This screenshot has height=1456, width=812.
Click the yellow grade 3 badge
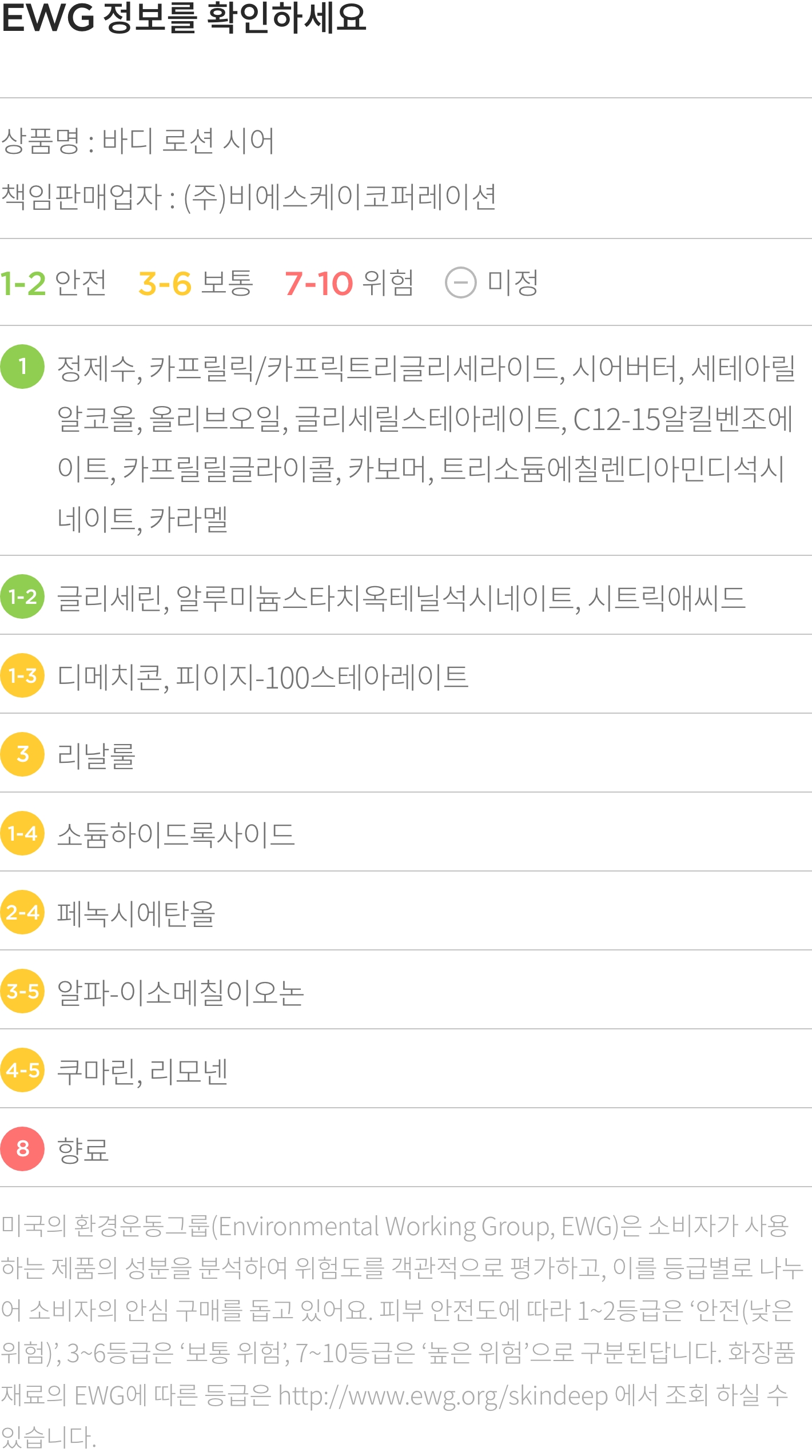click(22, 754)
